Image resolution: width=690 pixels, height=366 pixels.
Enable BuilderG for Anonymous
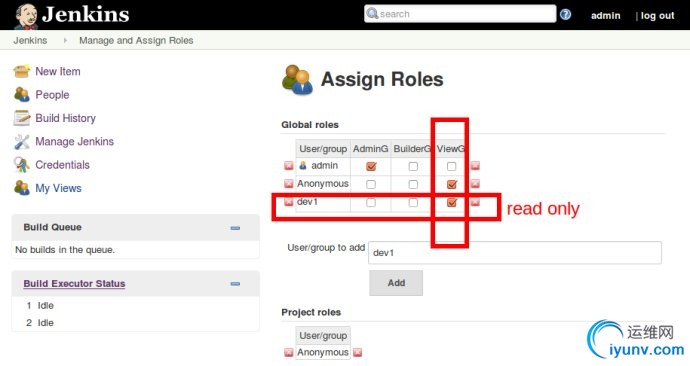tap(413, 184)
